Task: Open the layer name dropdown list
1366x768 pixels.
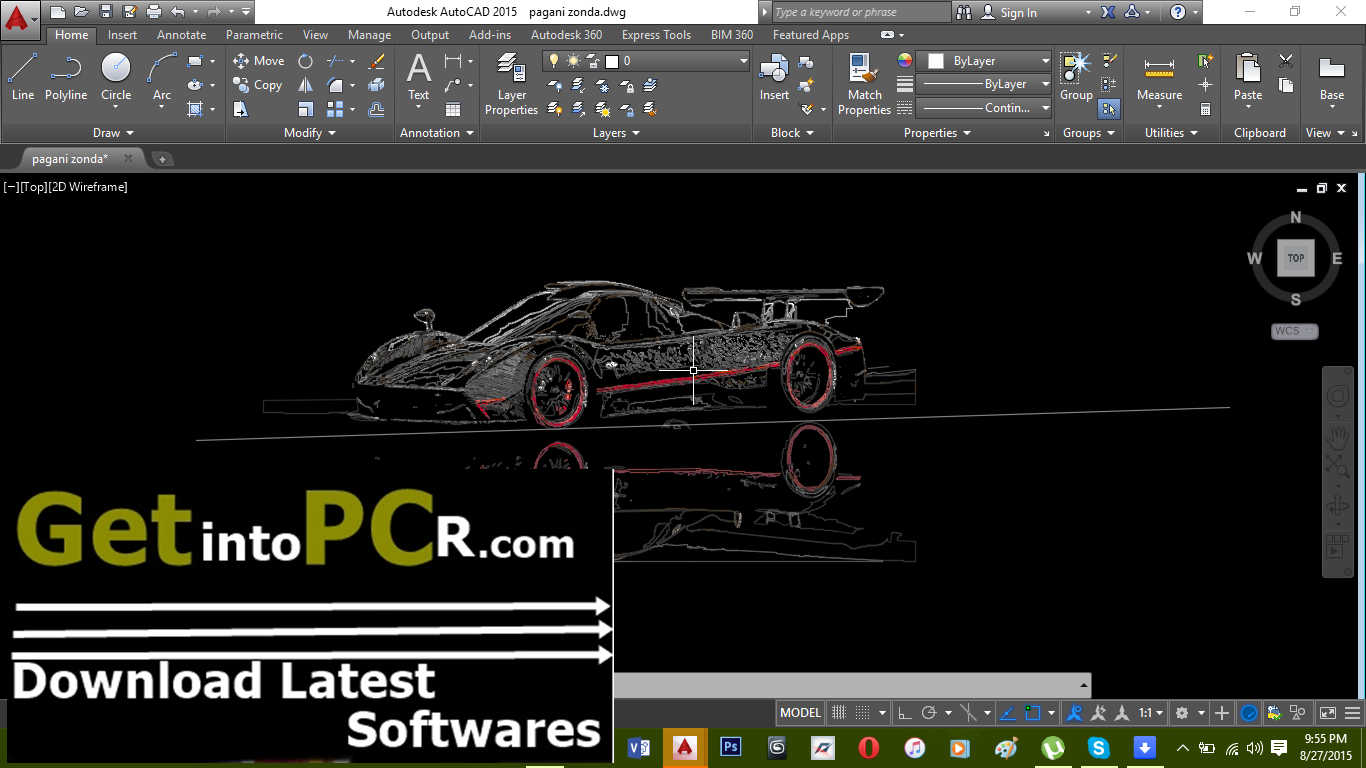Action: click(646, 61)
